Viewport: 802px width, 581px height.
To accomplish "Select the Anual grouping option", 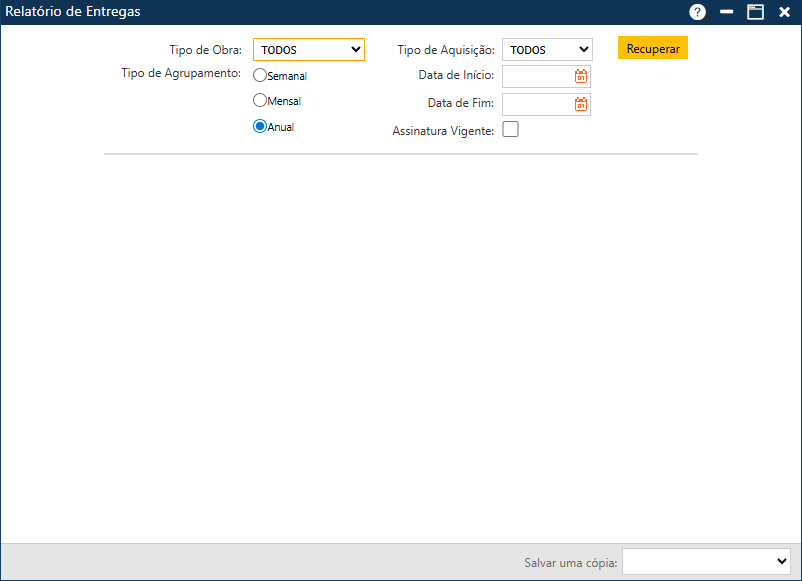I will [259, 126].
